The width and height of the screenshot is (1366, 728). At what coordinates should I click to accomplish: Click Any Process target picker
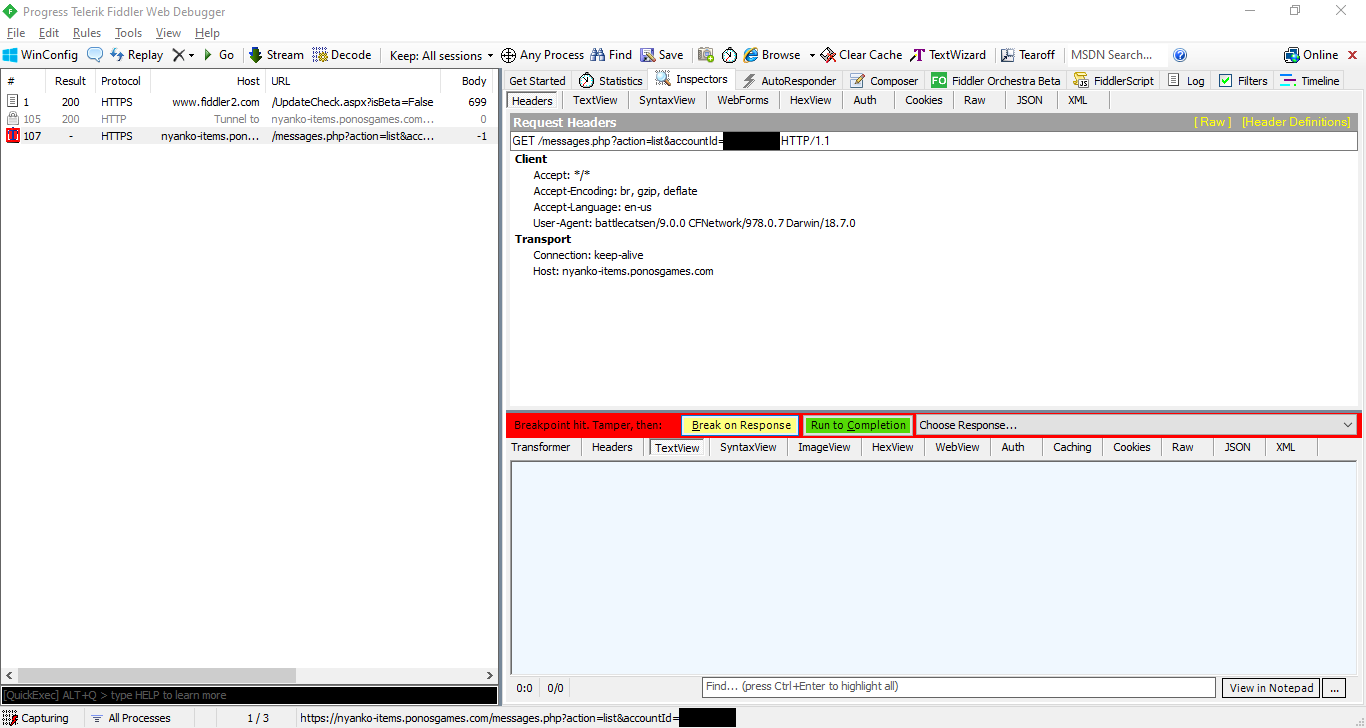tap(542, 55)
